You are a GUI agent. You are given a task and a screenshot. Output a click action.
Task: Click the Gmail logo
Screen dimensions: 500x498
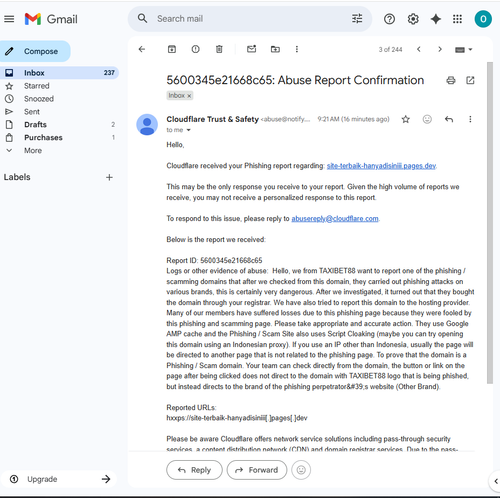click(x=51, y=19)
